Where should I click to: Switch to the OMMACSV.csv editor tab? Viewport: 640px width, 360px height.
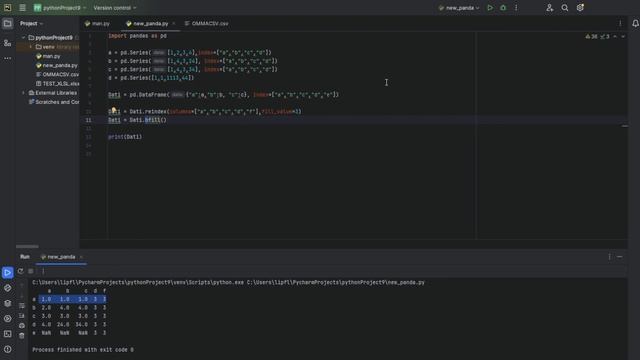click(207, 24)
